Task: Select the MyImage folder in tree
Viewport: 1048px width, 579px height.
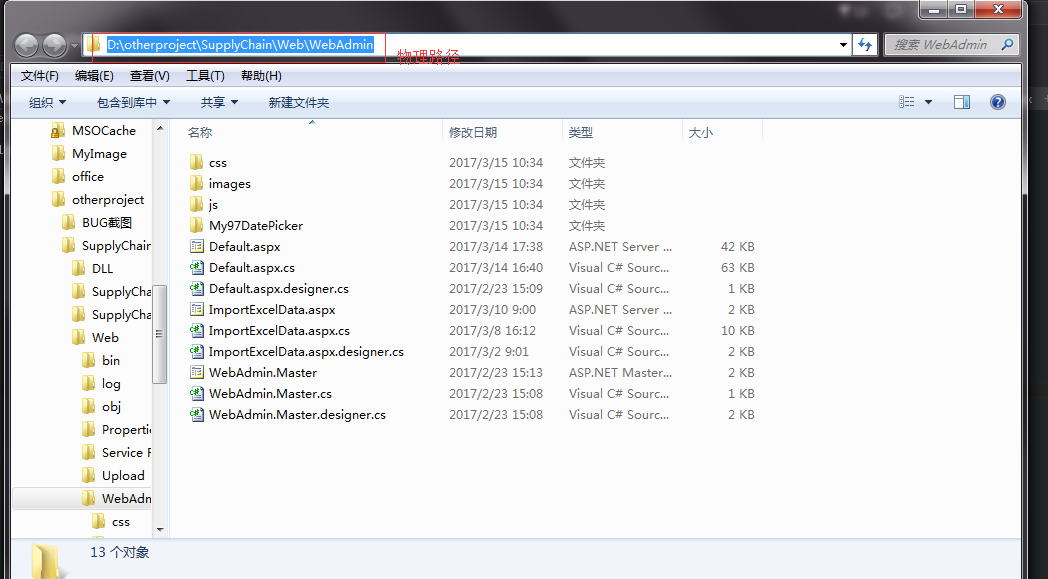Action: pyautogui.click(x=99, y=154)
